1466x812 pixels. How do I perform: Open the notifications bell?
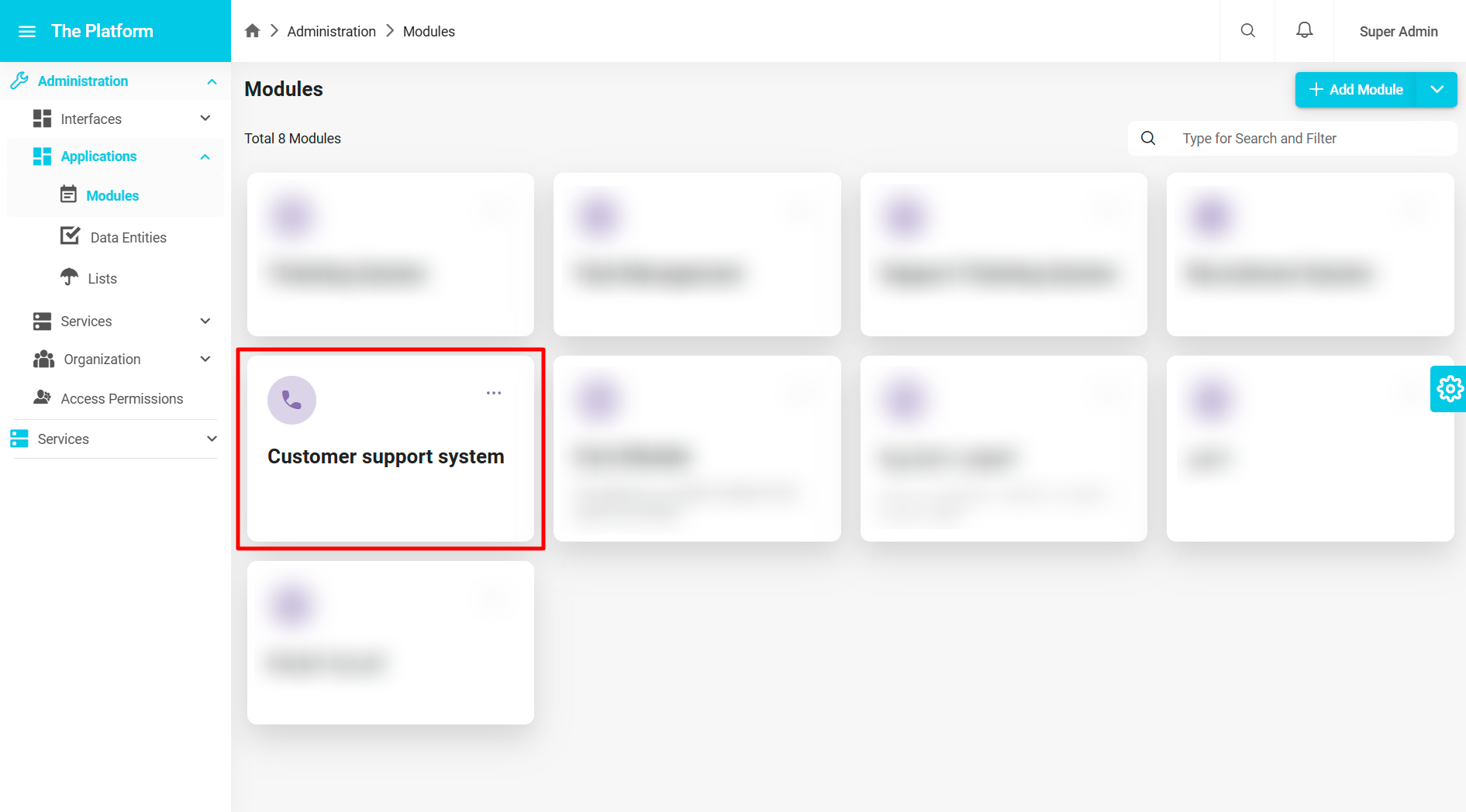point(1304,31)
